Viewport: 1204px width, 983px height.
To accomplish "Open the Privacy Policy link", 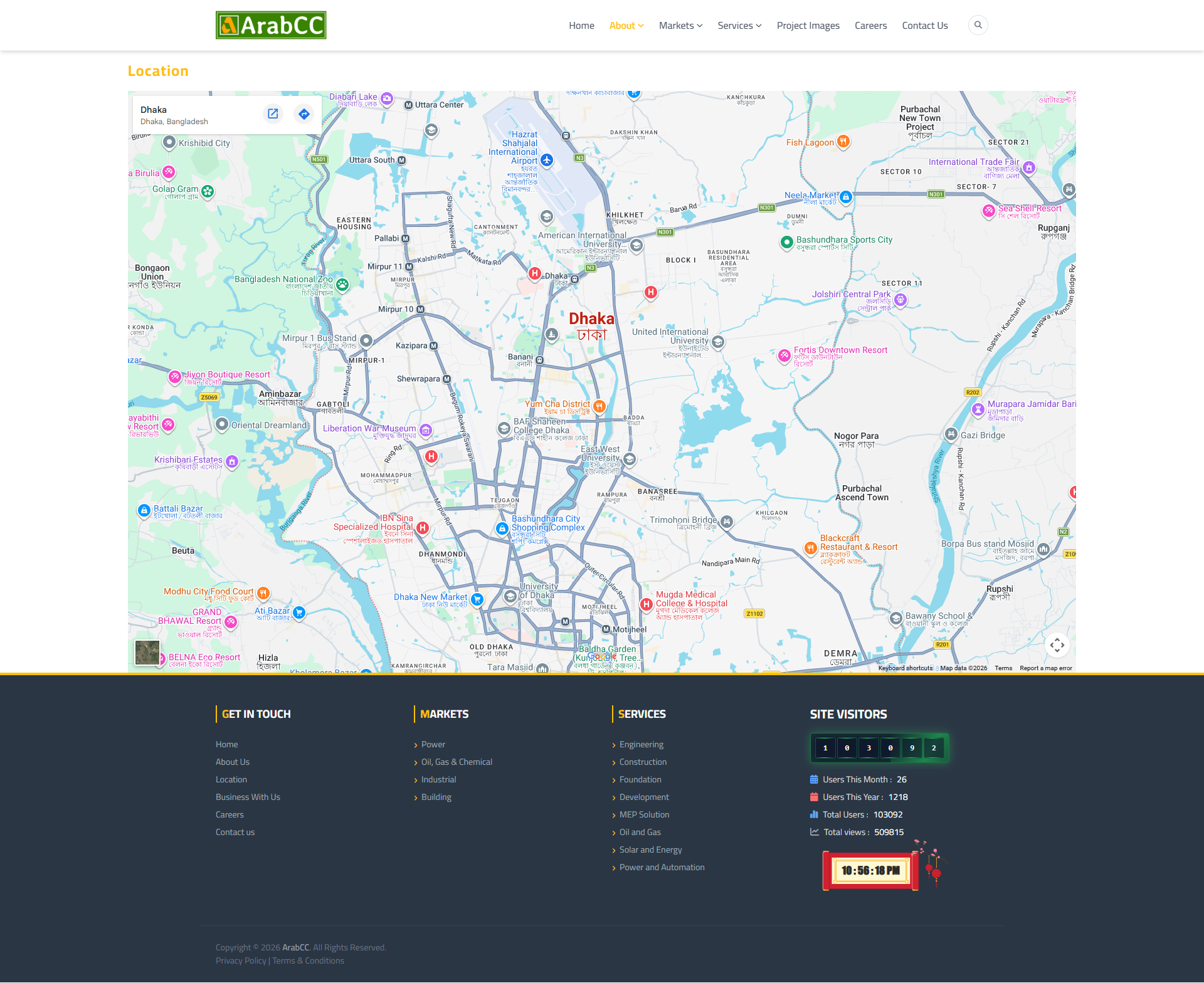I will (x=241, y=961).
